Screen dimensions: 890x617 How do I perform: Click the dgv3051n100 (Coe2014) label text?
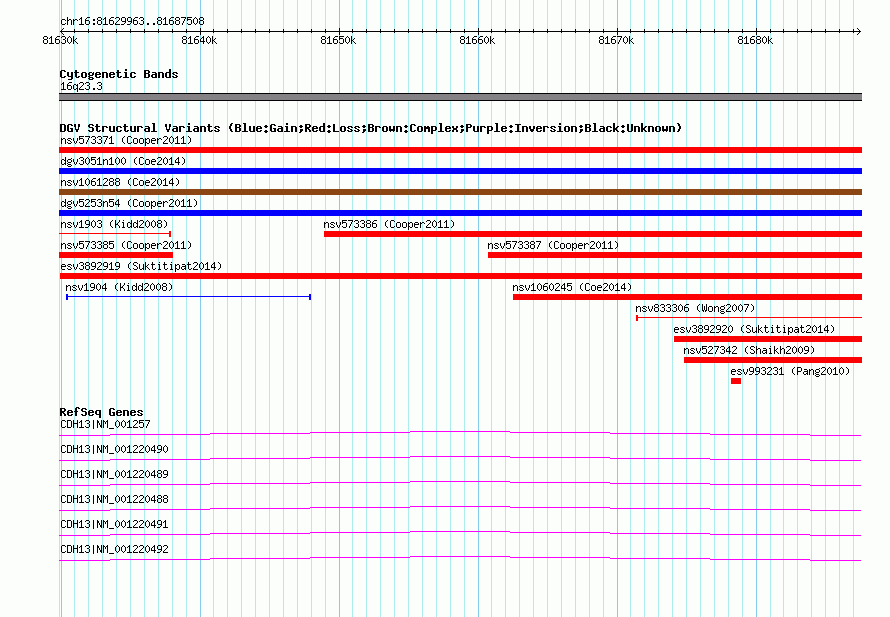pyautogui.click(x=123, y=161)
